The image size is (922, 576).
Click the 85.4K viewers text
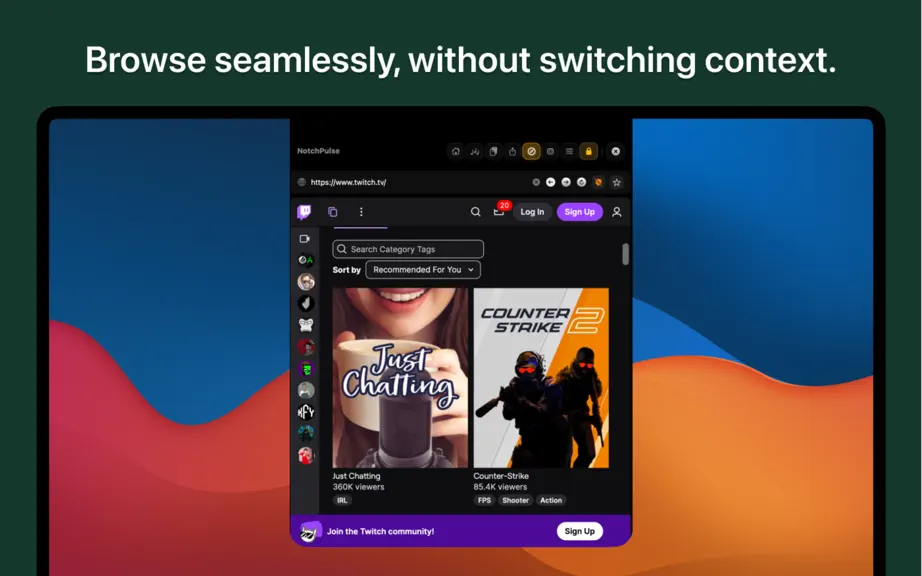(x=500, y=487)
